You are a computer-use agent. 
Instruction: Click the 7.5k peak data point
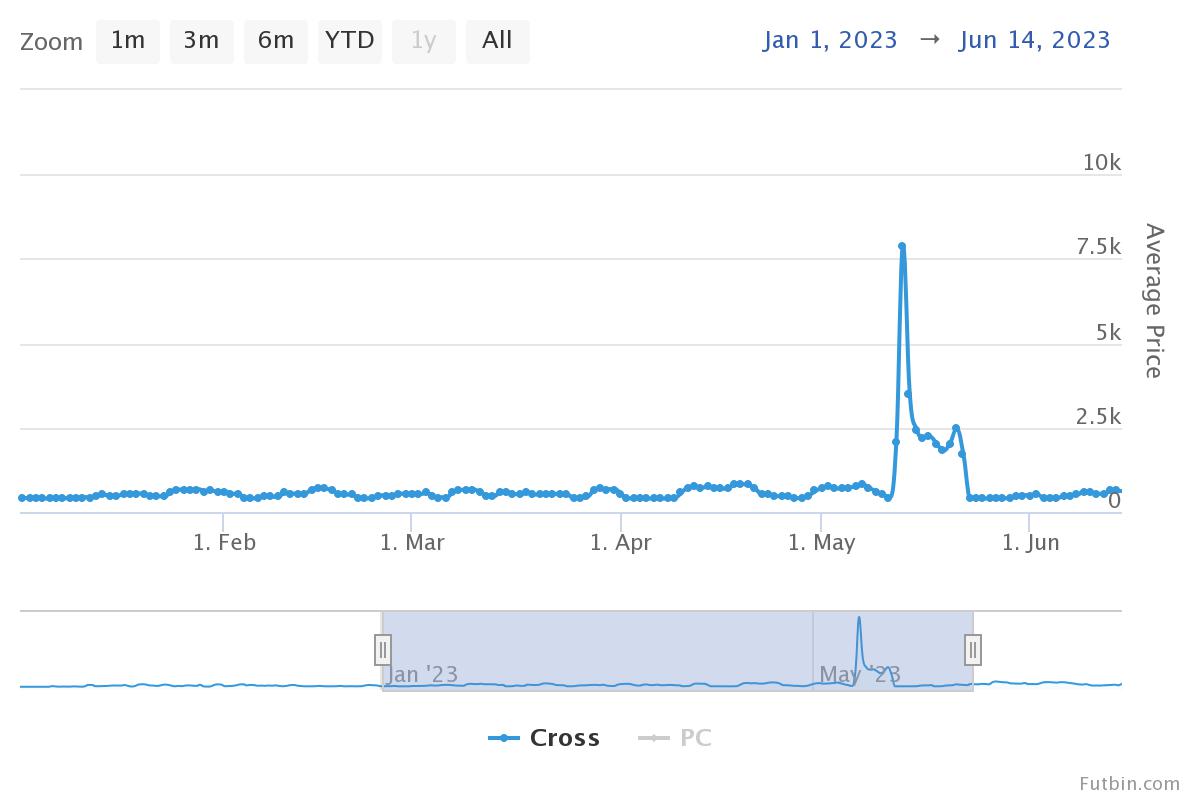(902, 246)
